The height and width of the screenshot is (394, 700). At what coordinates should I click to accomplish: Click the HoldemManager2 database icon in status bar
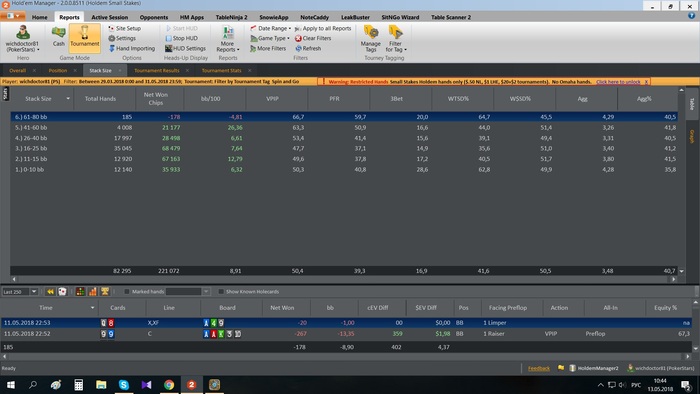573,368
